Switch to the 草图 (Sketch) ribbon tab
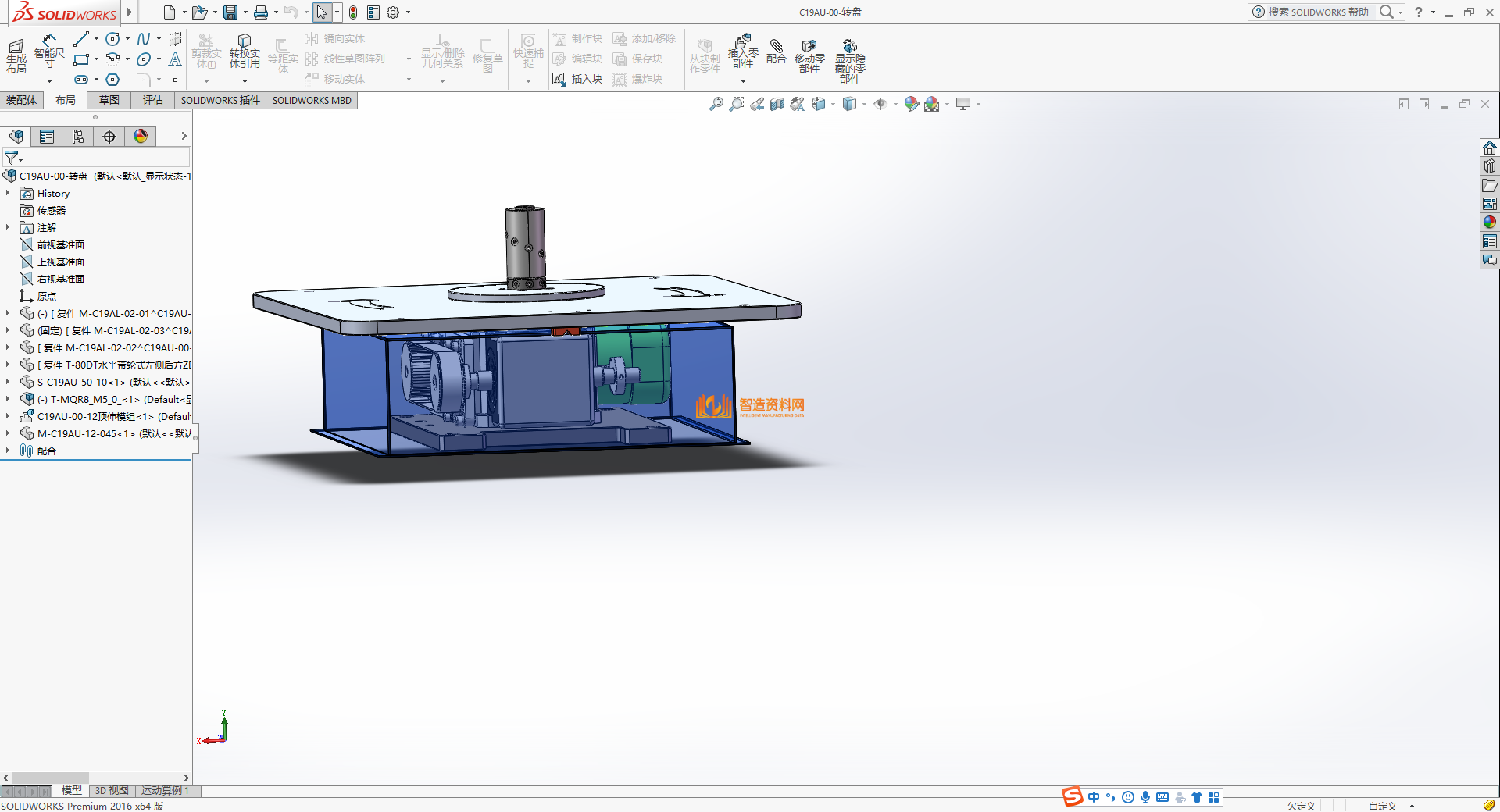The height and width of the screenshot is (812, 1500). coord(109,100)
